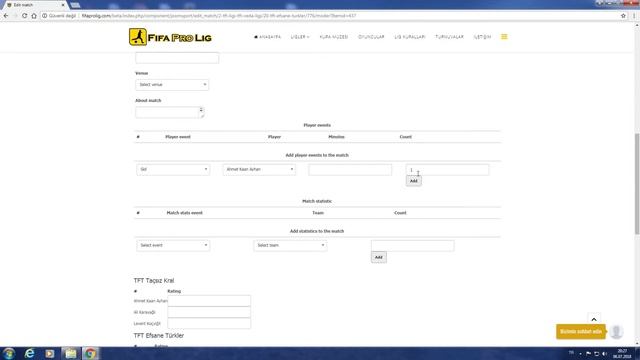Screen dimensions: 640x360
Task: Open the yellow hamburger menu icon
Action: click(x=504, y=37)
